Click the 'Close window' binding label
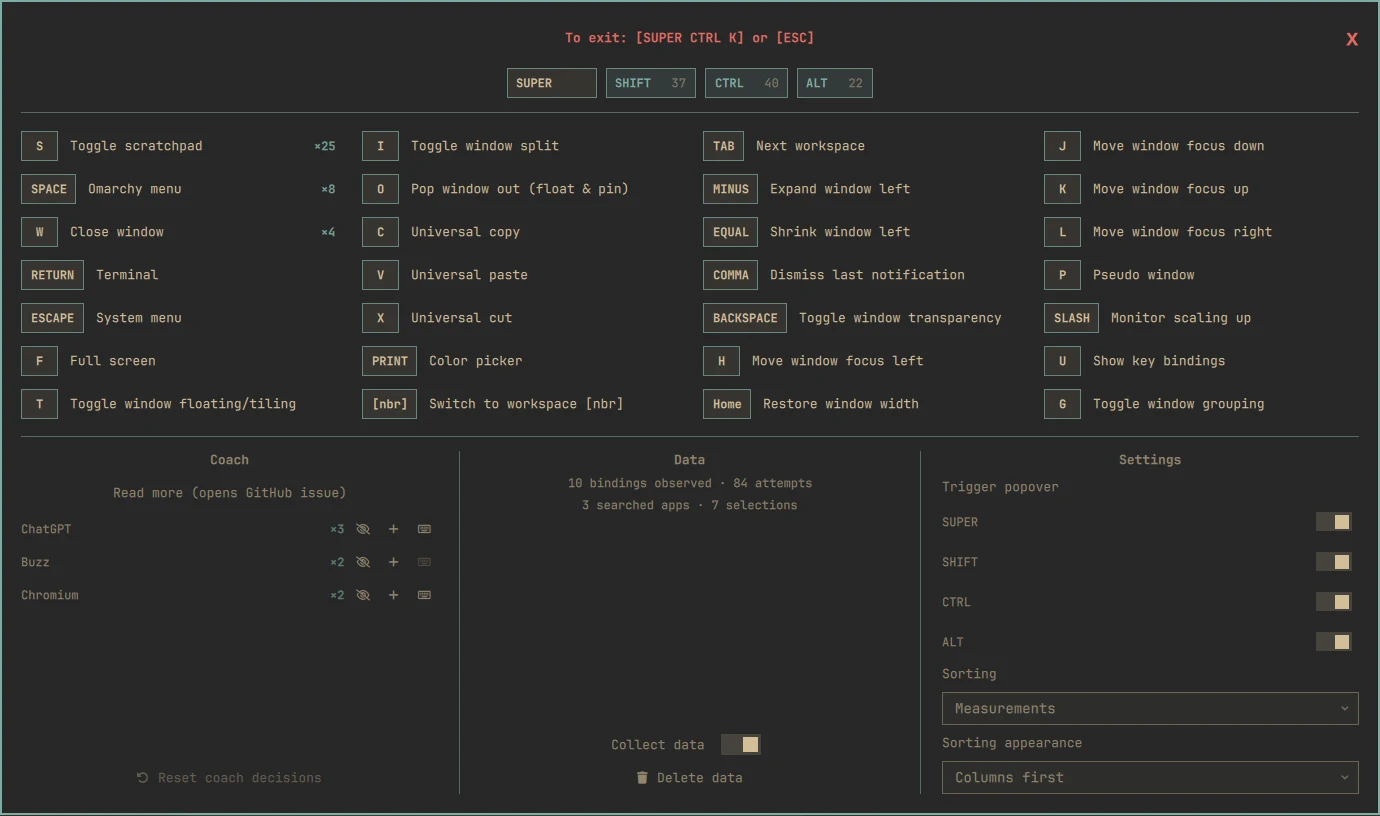 pyautogui.click(x=117, y=232)
